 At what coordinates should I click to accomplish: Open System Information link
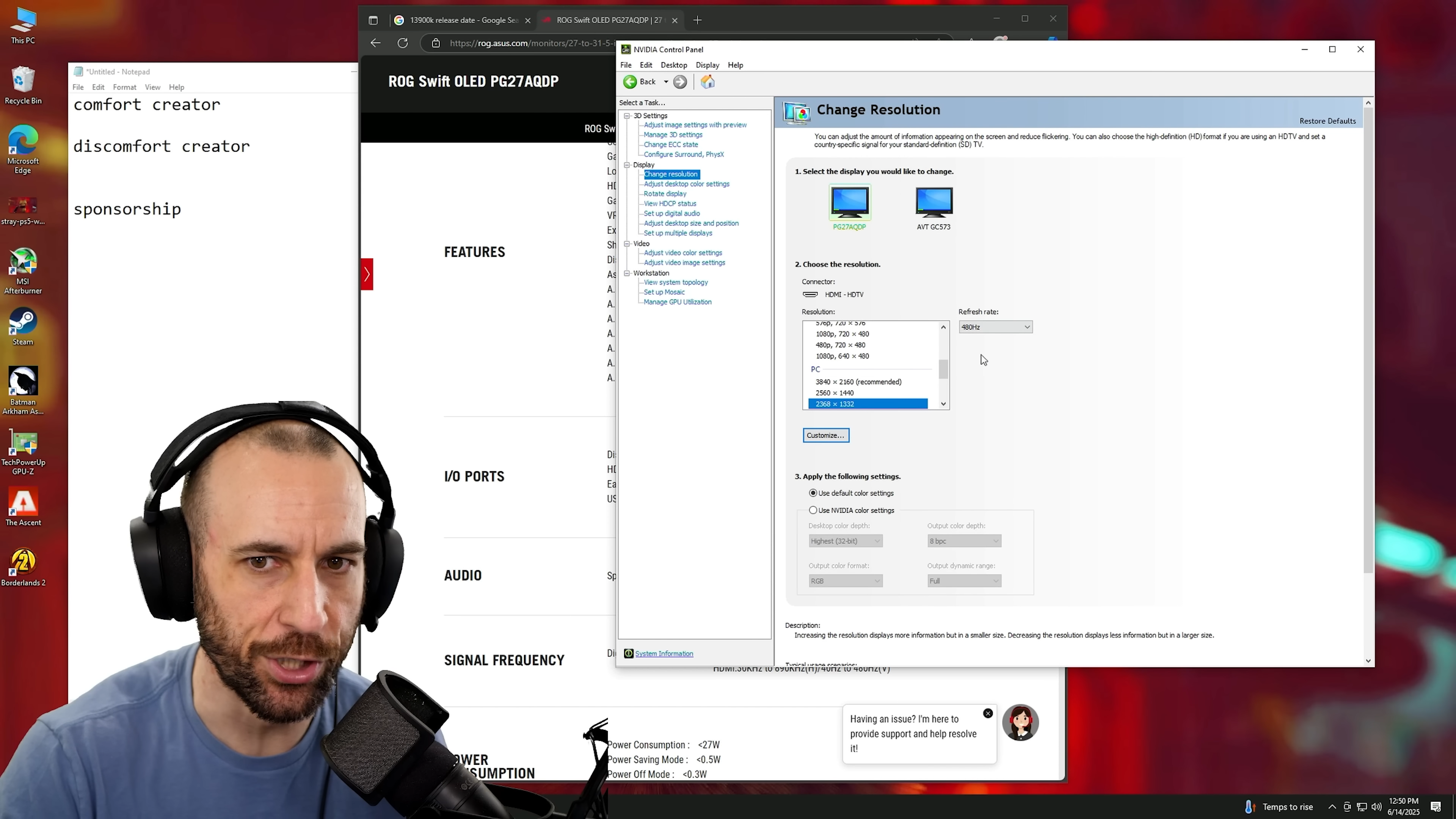pyautogui.click(x=664, y=653)
